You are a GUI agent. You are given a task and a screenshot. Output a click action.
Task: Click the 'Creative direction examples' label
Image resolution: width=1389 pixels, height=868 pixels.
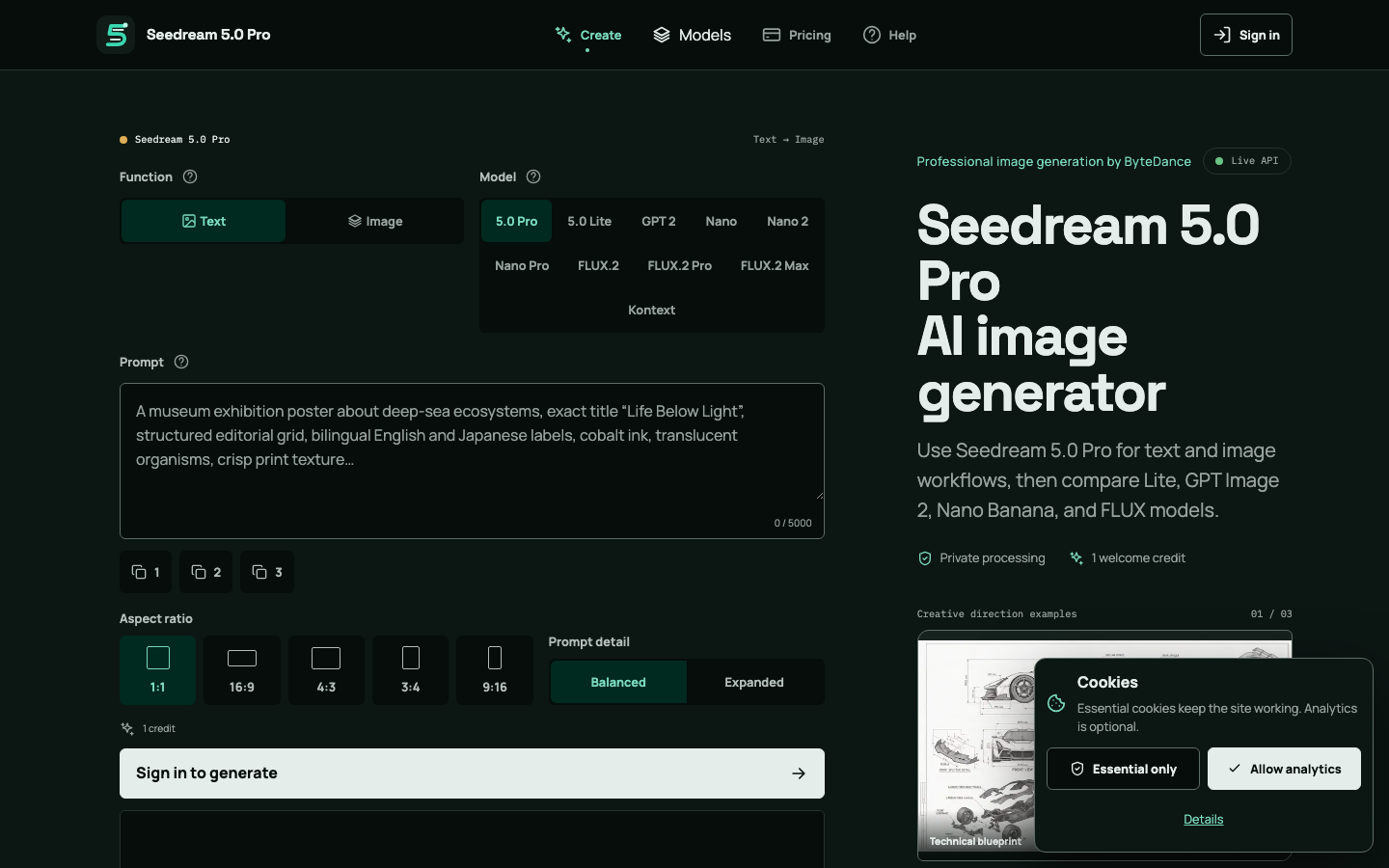click(x=996, y=614)
